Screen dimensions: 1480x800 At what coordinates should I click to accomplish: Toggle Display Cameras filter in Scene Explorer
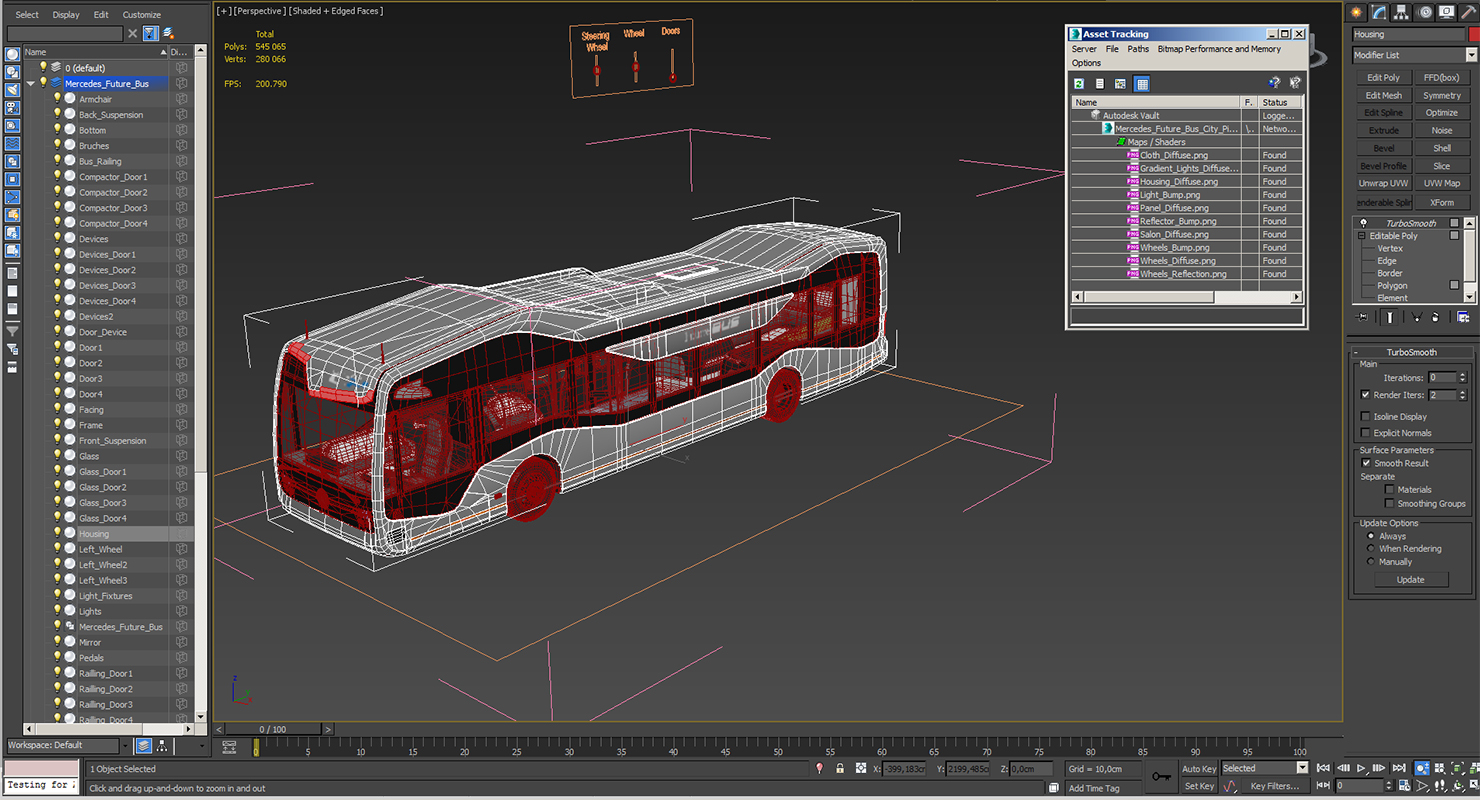click(x=12, y=108)
